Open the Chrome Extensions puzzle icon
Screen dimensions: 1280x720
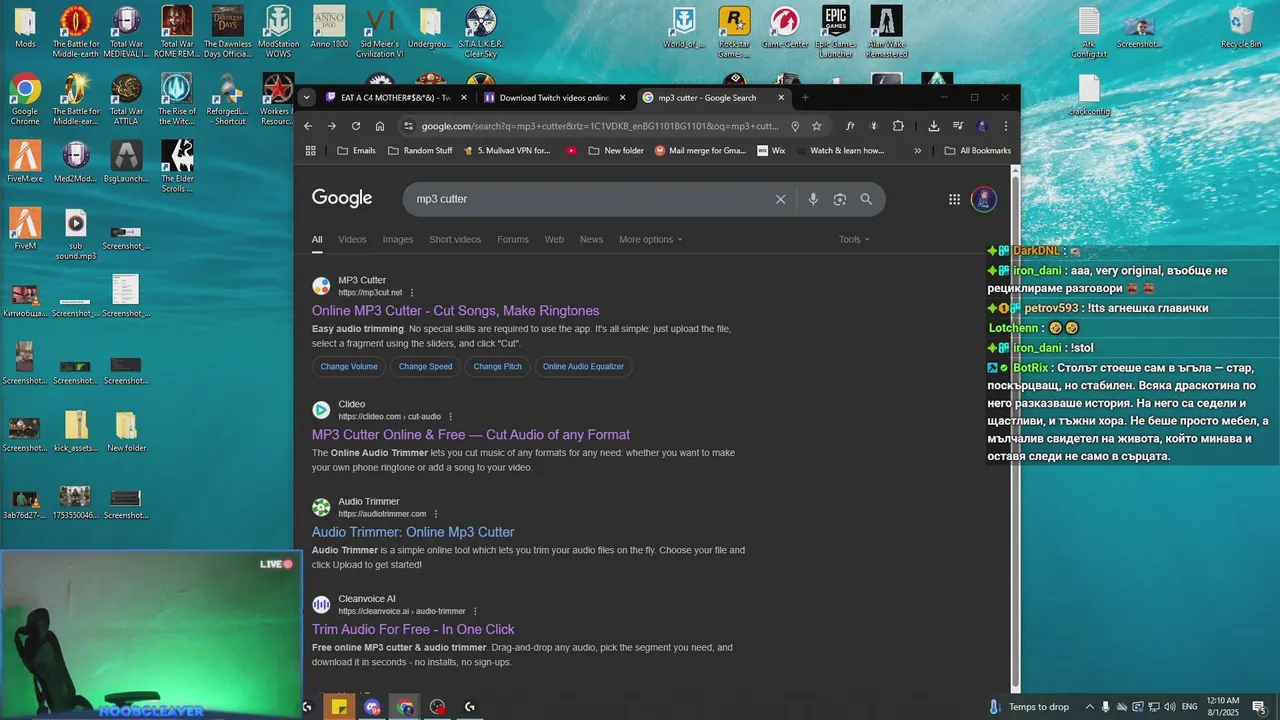(x=898, y=126)
